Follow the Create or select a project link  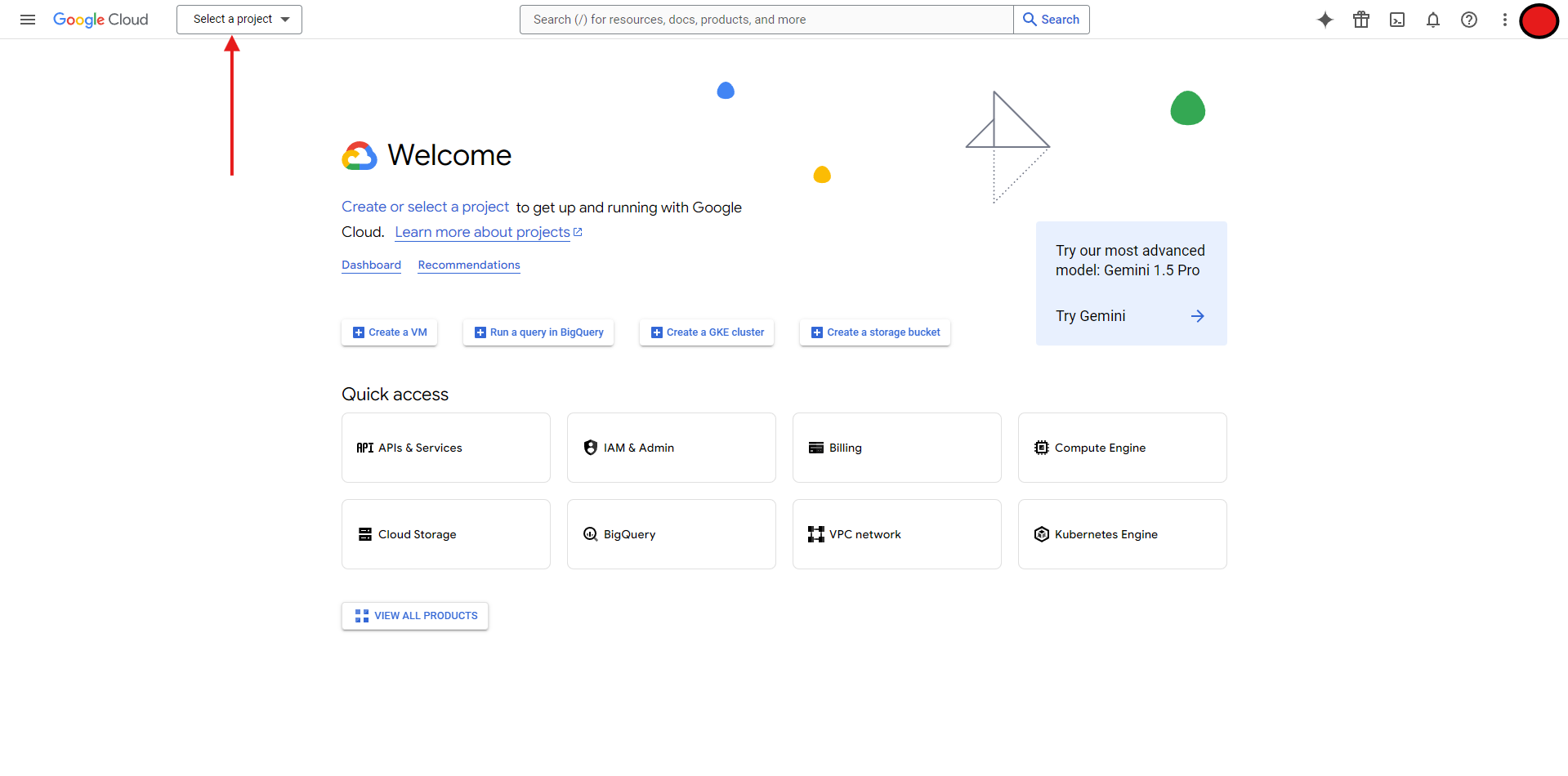click(425, 207)
